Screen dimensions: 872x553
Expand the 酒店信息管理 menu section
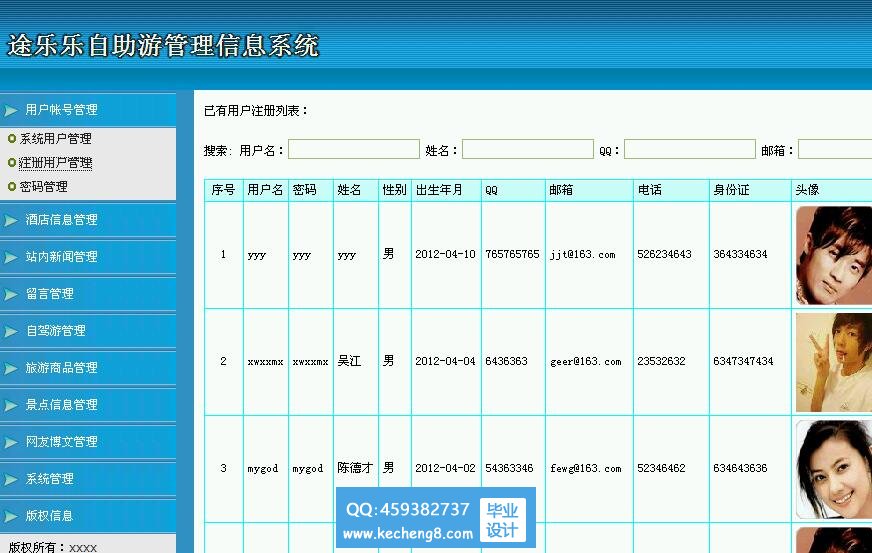coord(88,220)
